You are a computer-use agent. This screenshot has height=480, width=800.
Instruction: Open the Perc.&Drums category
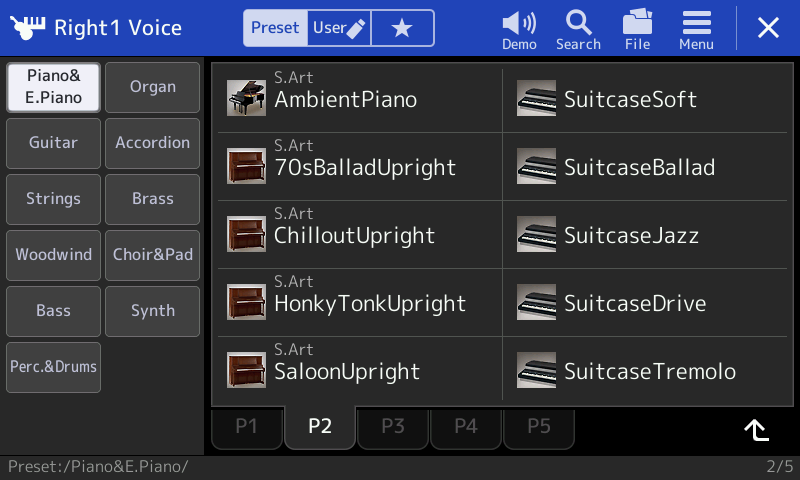coord(54,367)
